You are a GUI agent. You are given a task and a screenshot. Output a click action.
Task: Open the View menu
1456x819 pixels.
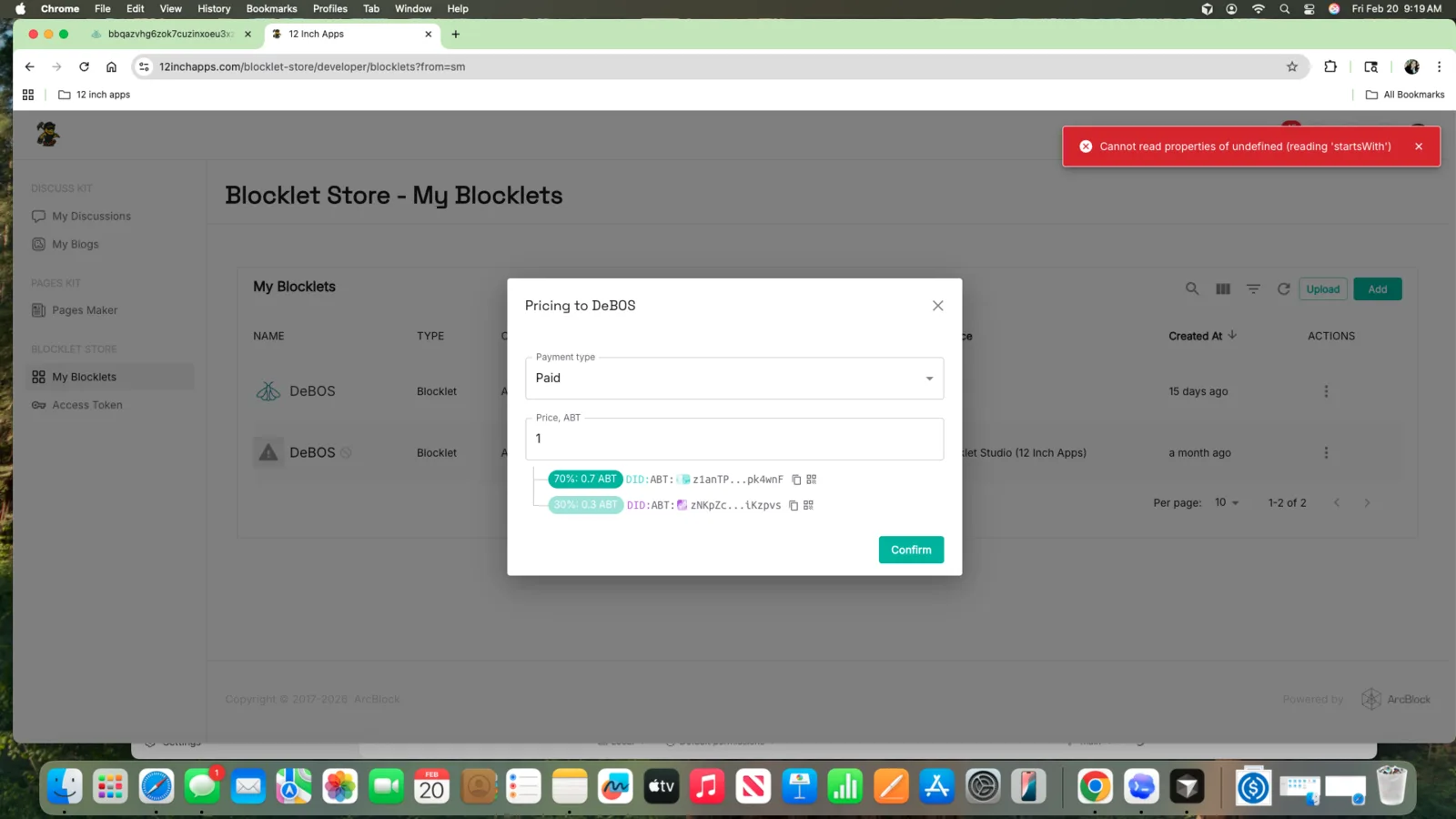coord(171,9)
